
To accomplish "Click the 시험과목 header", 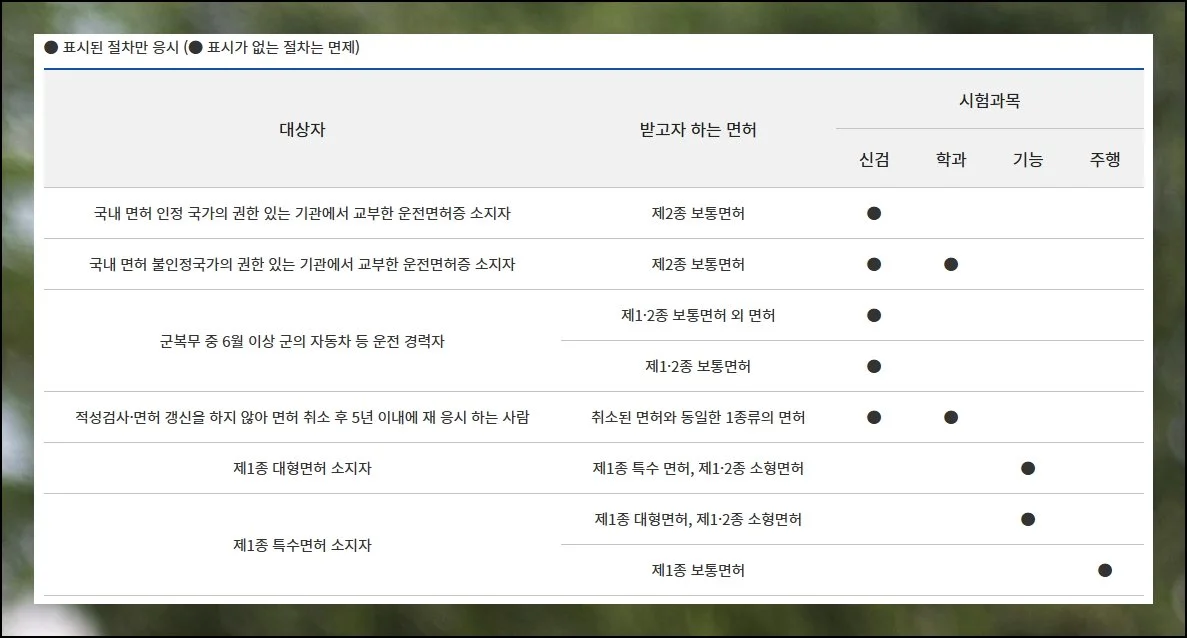I will point(989,101).
